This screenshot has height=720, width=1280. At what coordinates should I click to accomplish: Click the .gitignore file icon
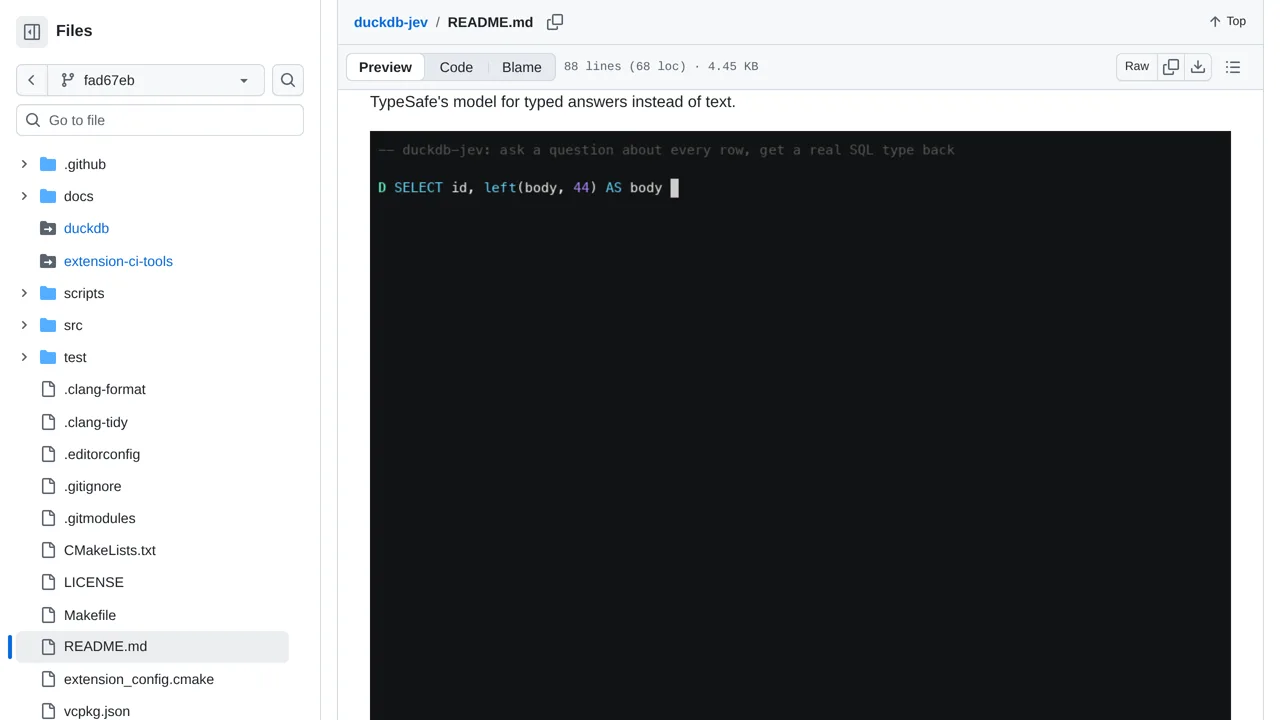(48, 486)
